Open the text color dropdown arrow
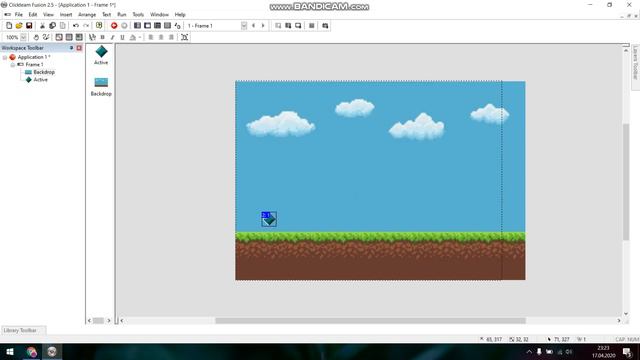The height and width of the screenshot is (360, 640). click(x=140, y=37)
